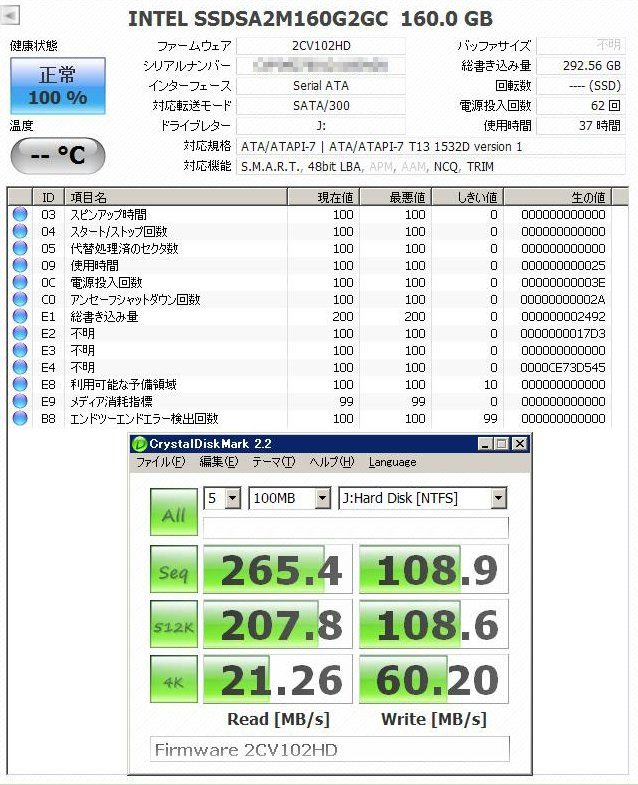The image size is (638, 785).
Task: Click the blue status orb for ID E3
Action: click(x=20, y=350)
